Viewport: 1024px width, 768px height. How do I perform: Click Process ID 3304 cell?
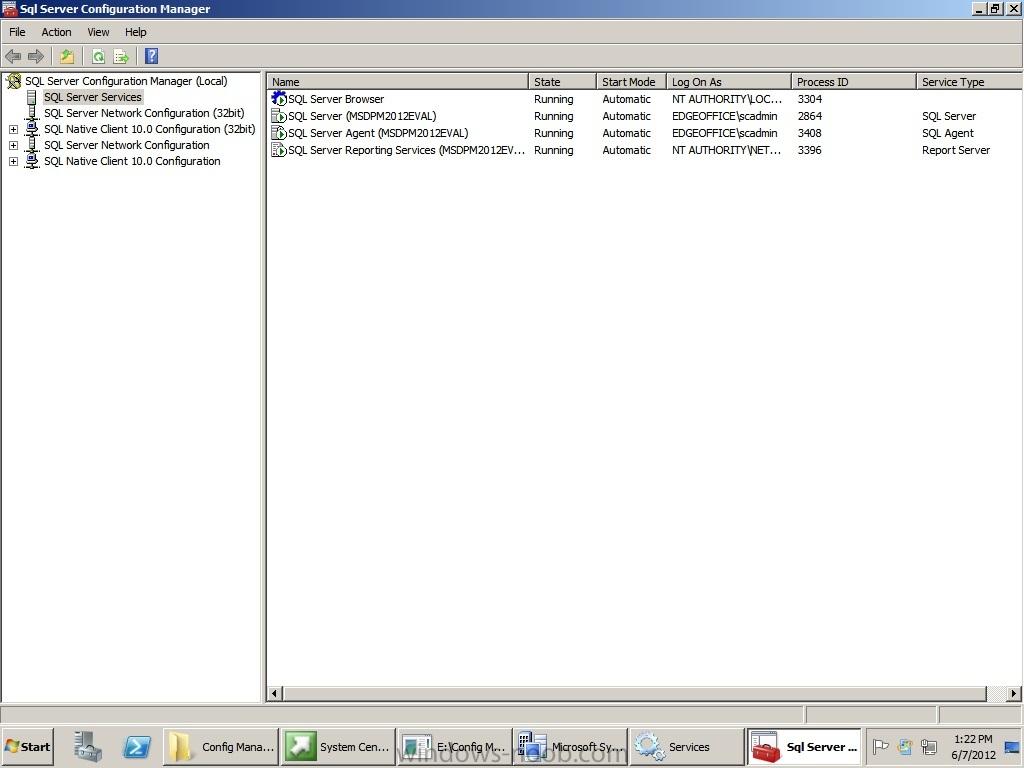click(x=809, y=99)
